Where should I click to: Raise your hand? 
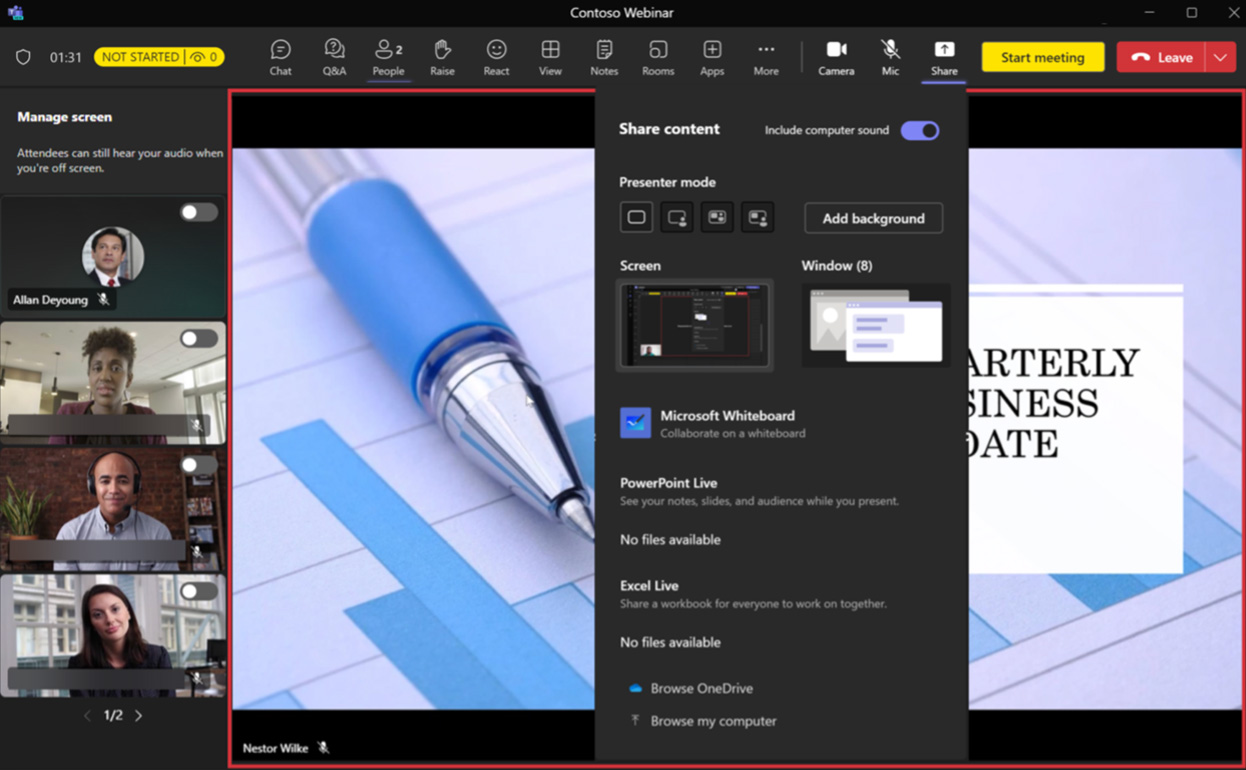[x=442, y=57]
